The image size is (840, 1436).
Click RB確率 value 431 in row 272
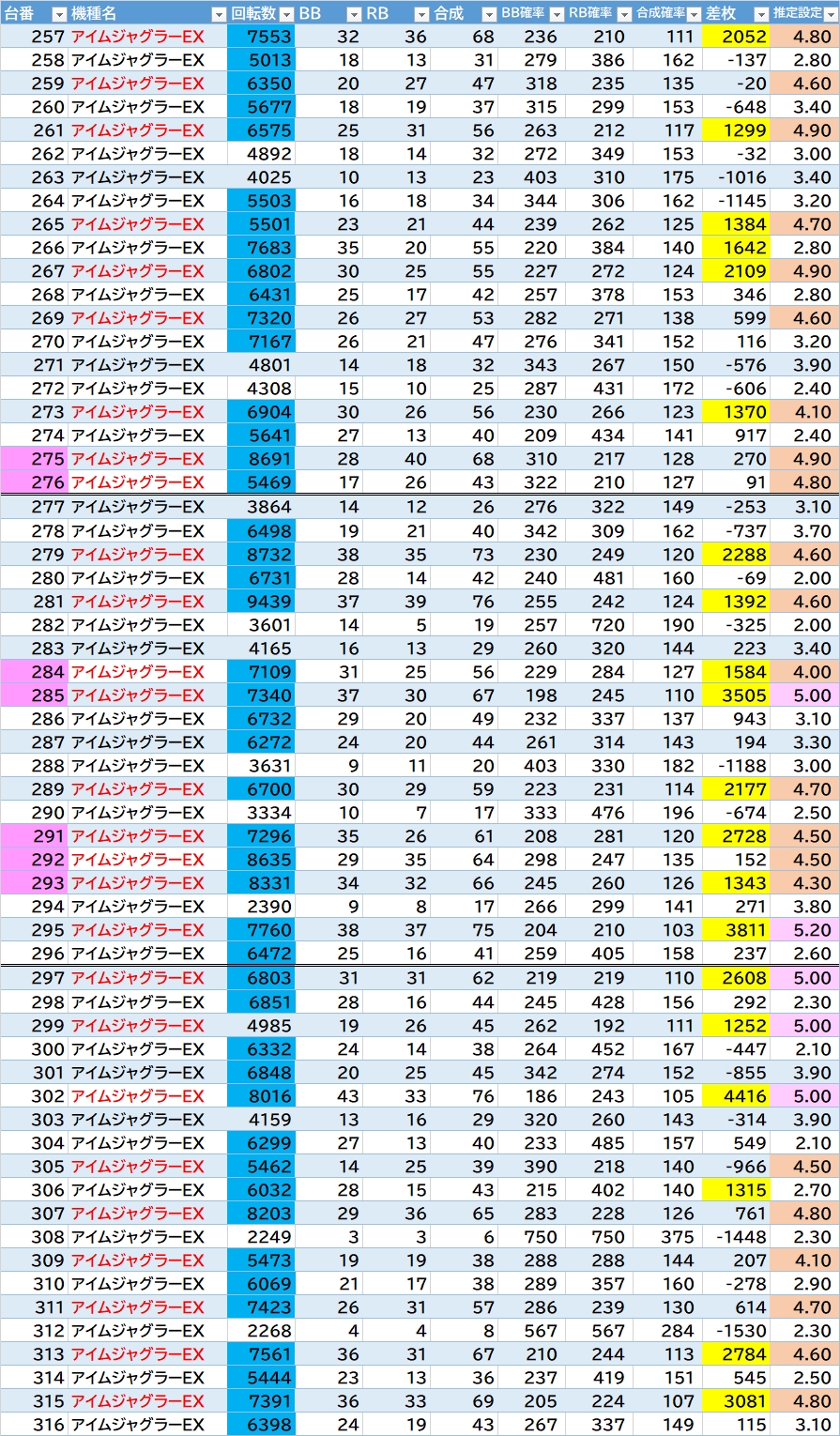[x=598, y=389]
